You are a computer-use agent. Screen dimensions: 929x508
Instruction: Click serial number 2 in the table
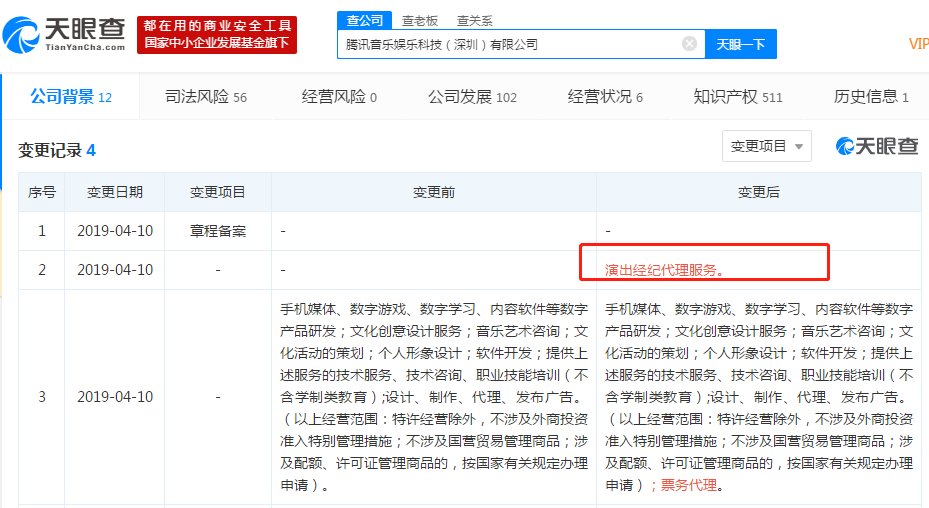(41, 270)
